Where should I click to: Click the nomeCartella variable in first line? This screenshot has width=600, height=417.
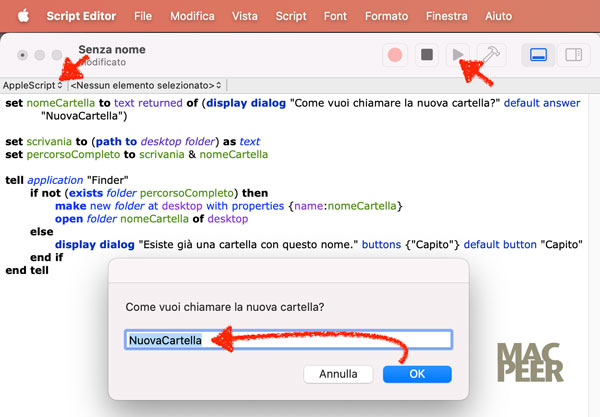tap(60, 103)
